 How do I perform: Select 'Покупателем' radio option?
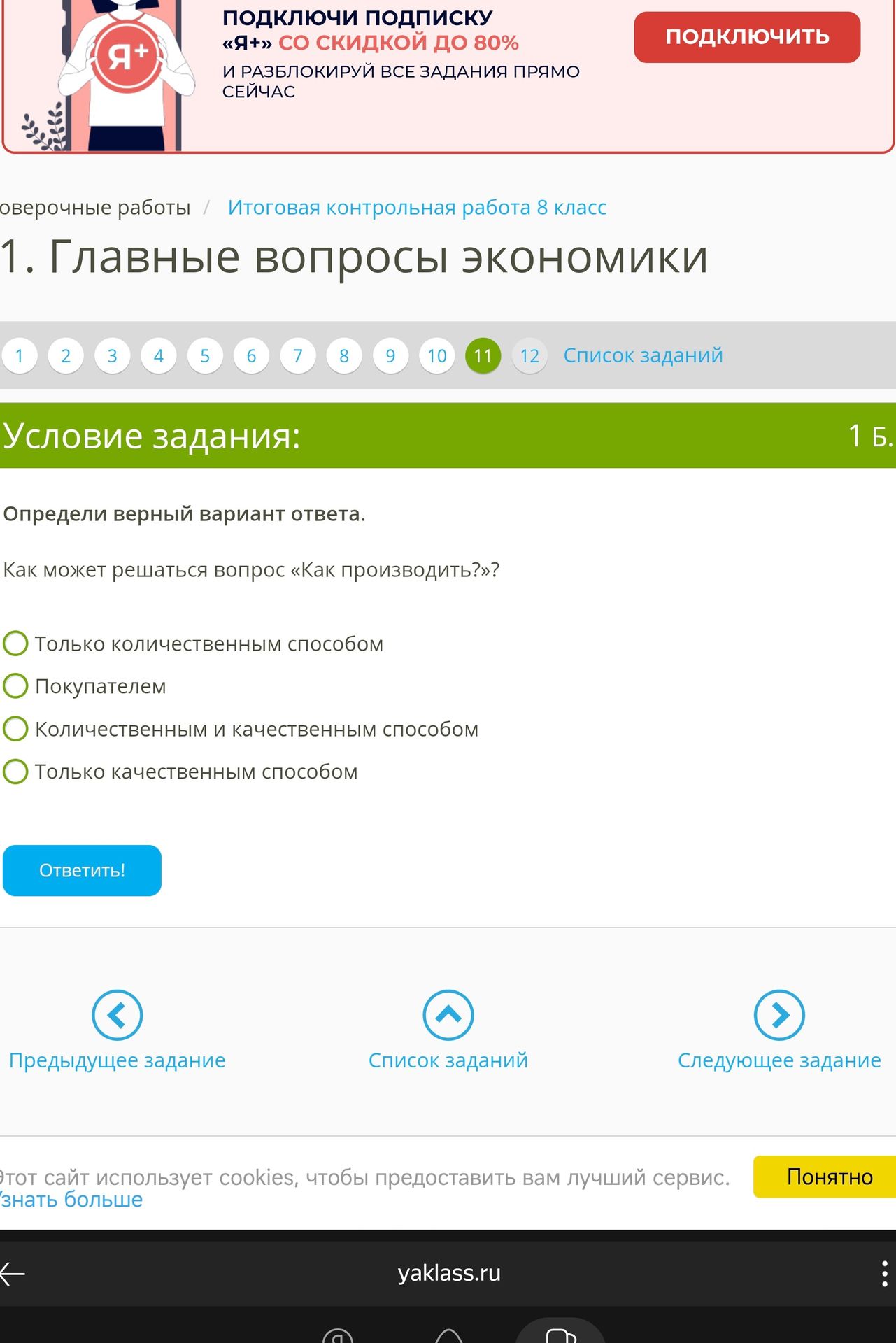pyautogui.click(x=15, y=686)
